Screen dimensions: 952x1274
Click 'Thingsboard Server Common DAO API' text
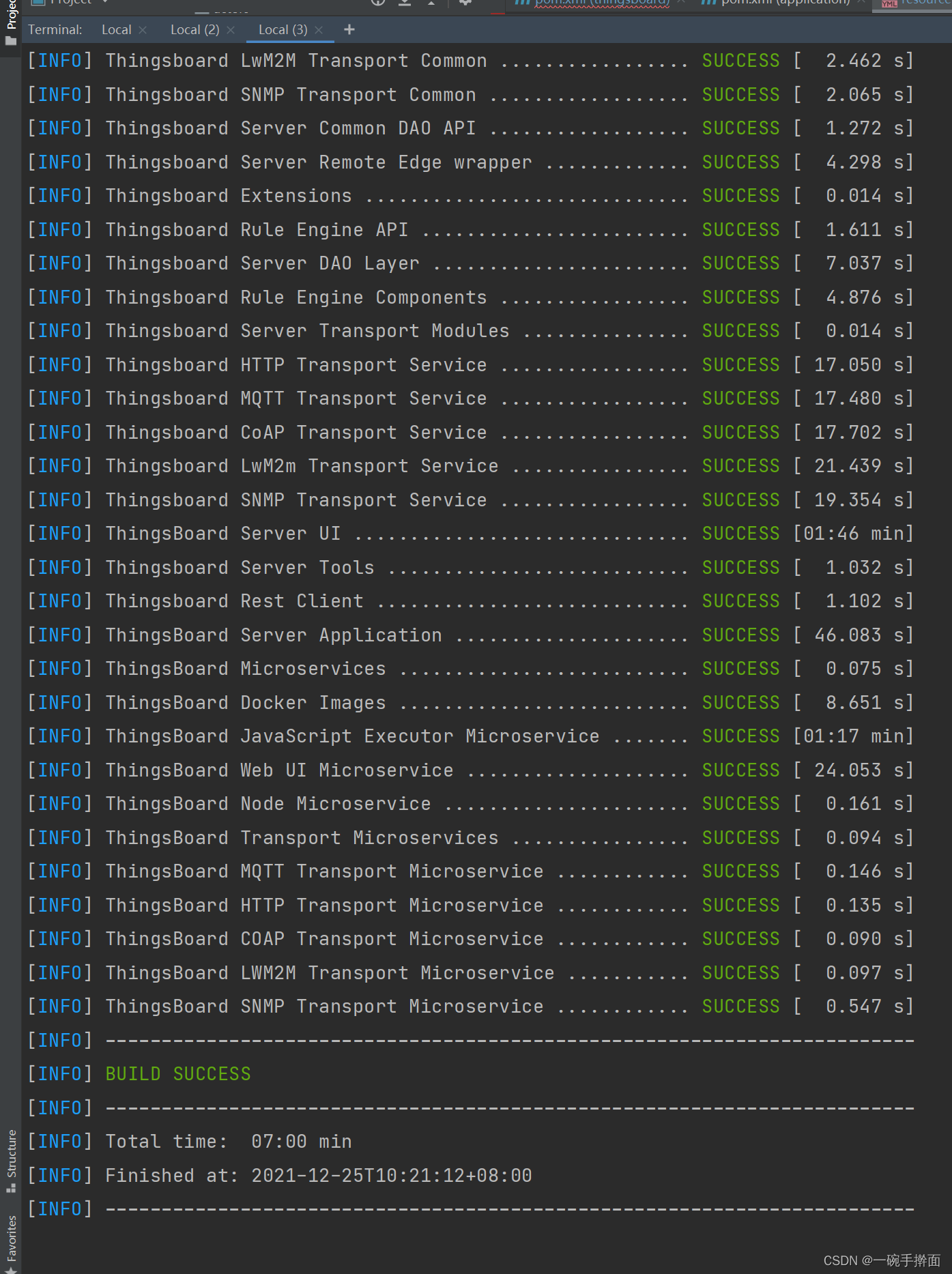click(291, 128)
